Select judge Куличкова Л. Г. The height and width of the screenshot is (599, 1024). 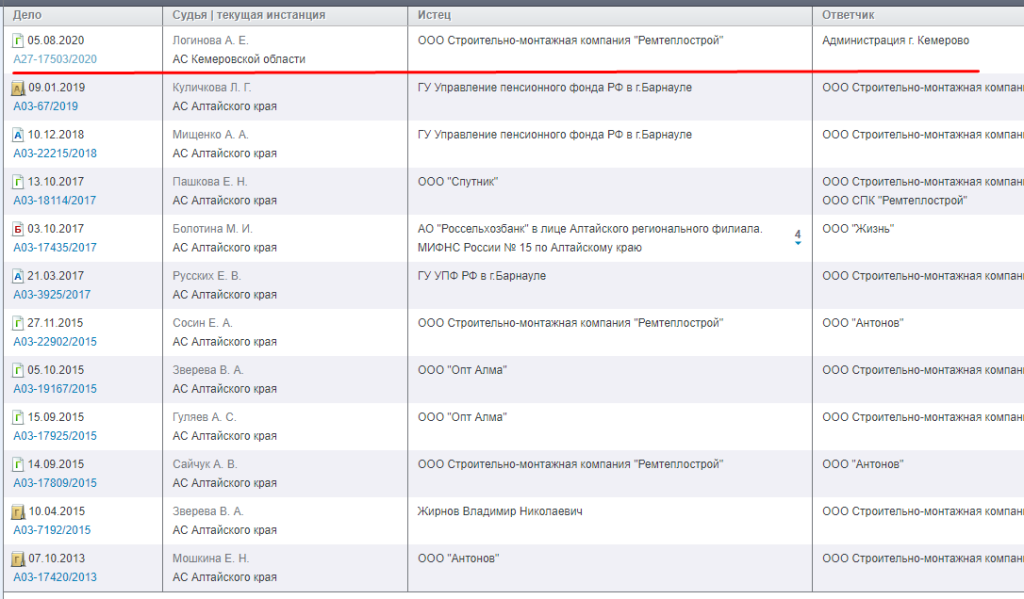click(212, 88)
